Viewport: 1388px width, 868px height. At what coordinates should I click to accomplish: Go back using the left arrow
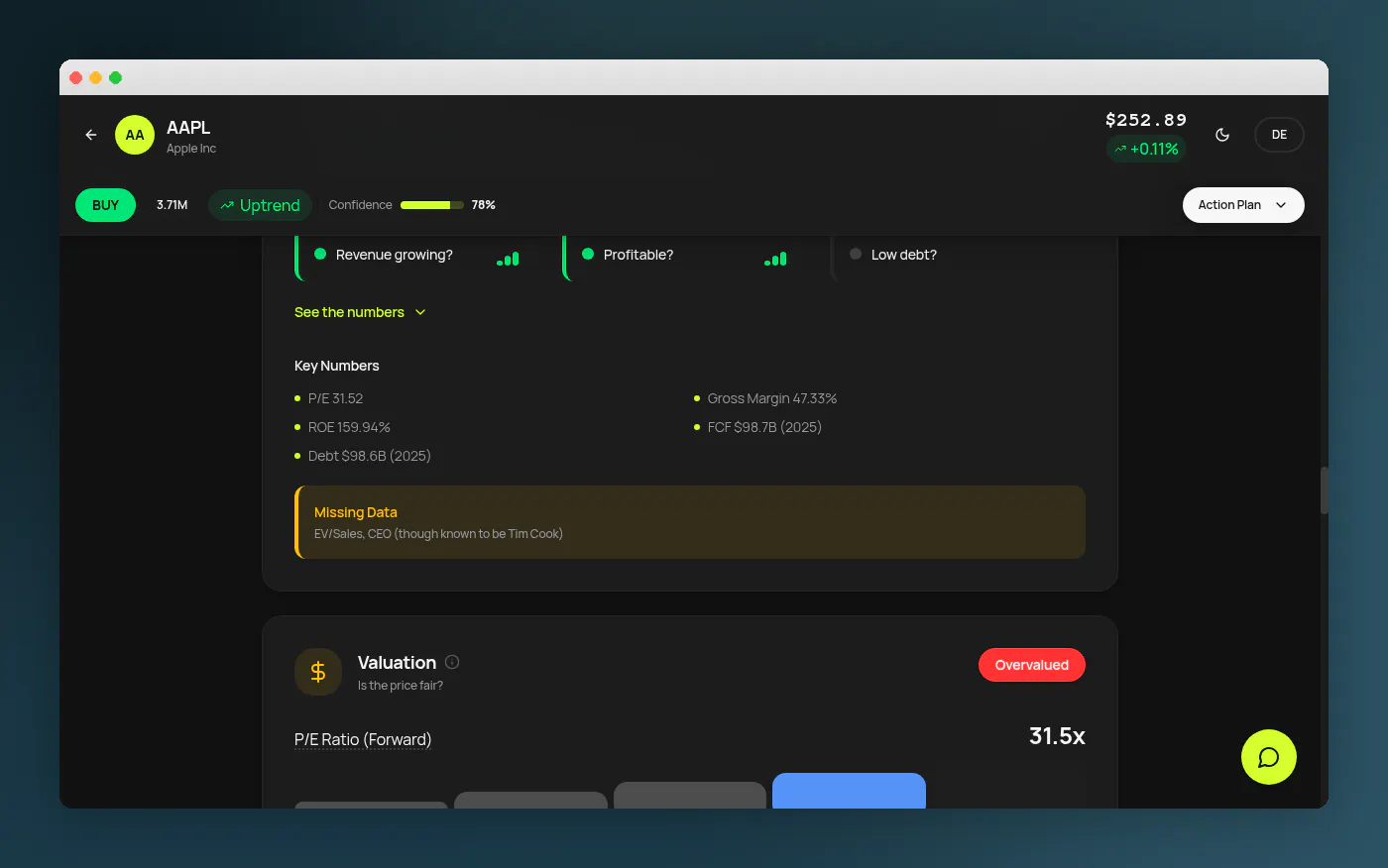point(91,135)
